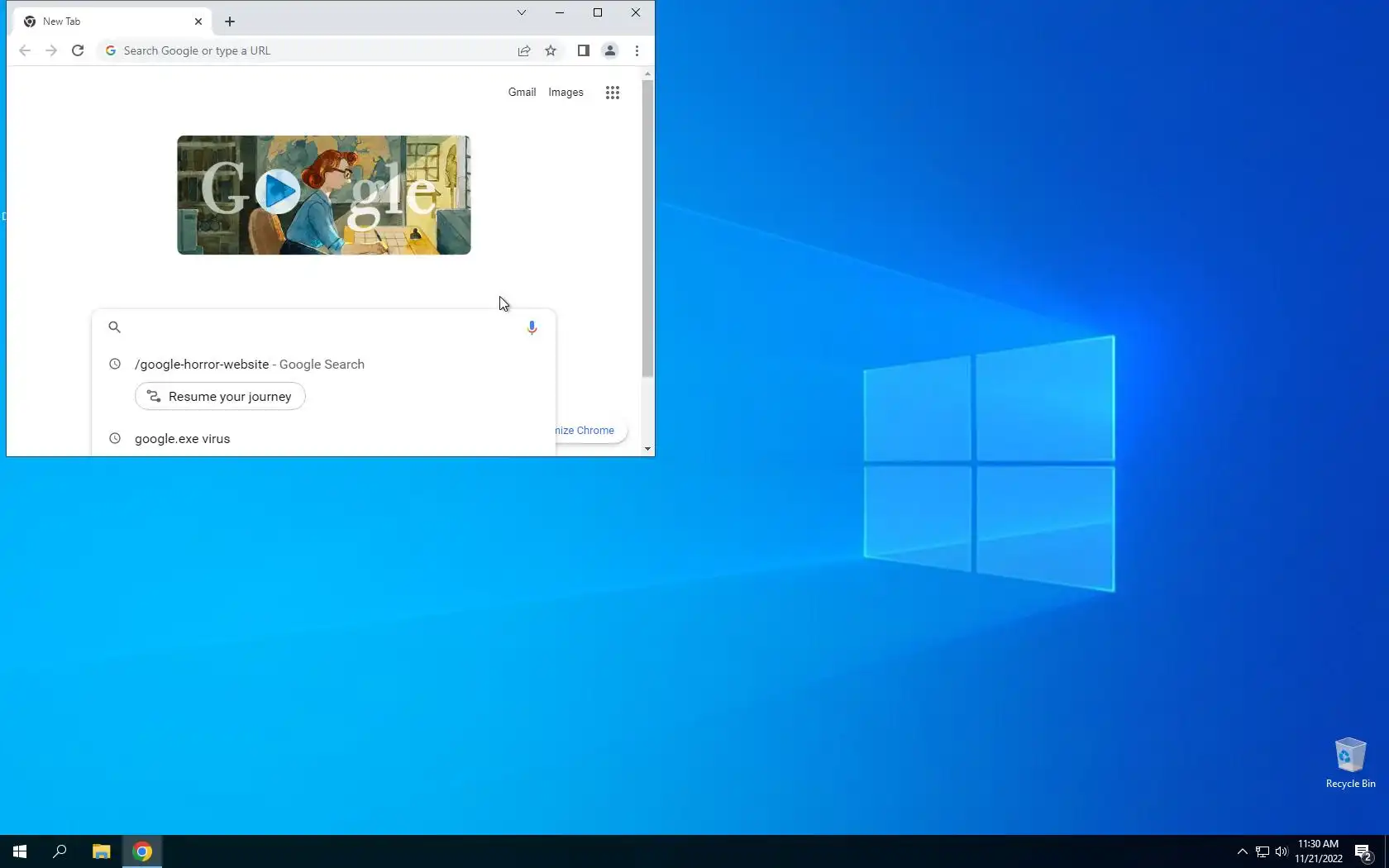Open File Explorer from the taskbar
Viewport: 1389px width, 868px height.
point(101,851)
